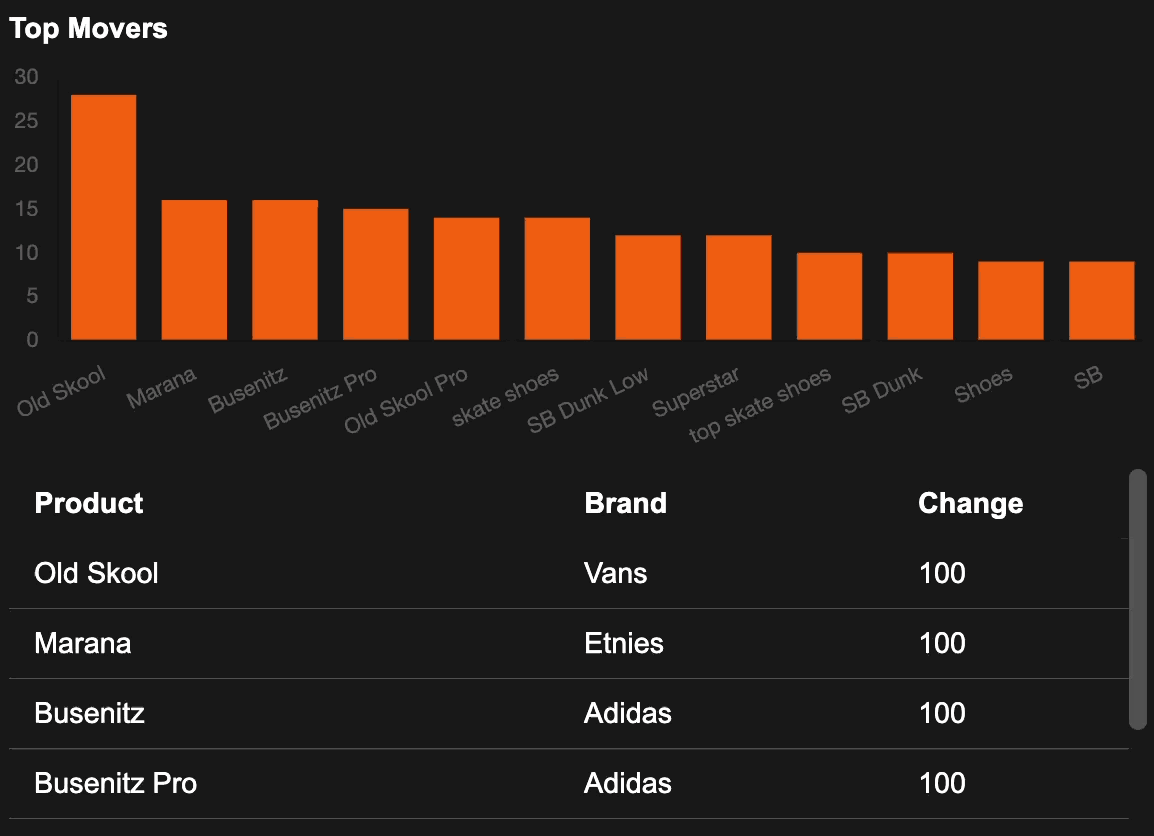This screenshot has height=836, width=1154.
Task: Click the Top Movers heading
Action: pos(88,29)
